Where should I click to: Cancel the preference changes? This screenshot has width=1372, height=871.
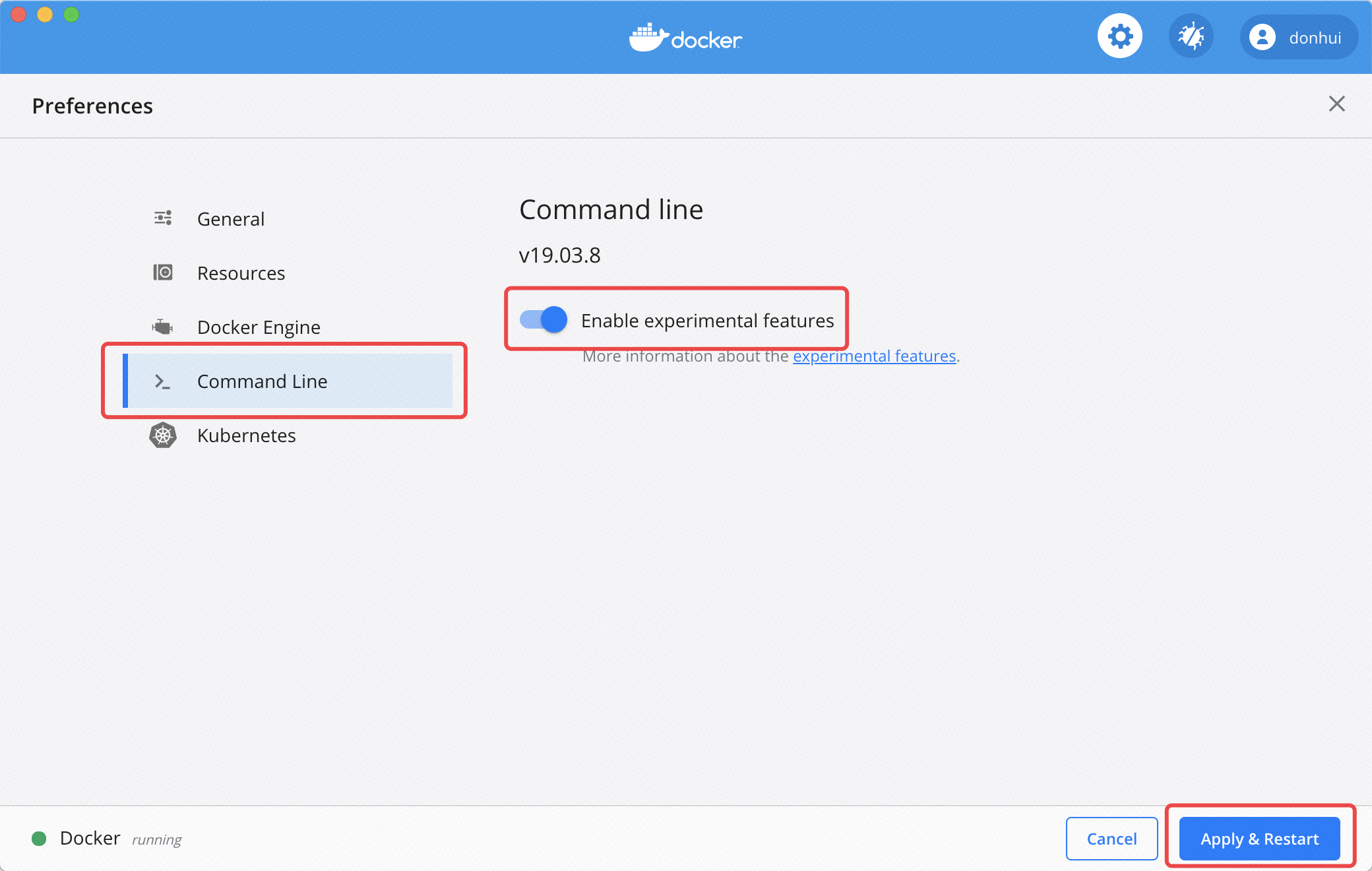coord(1111,839)
